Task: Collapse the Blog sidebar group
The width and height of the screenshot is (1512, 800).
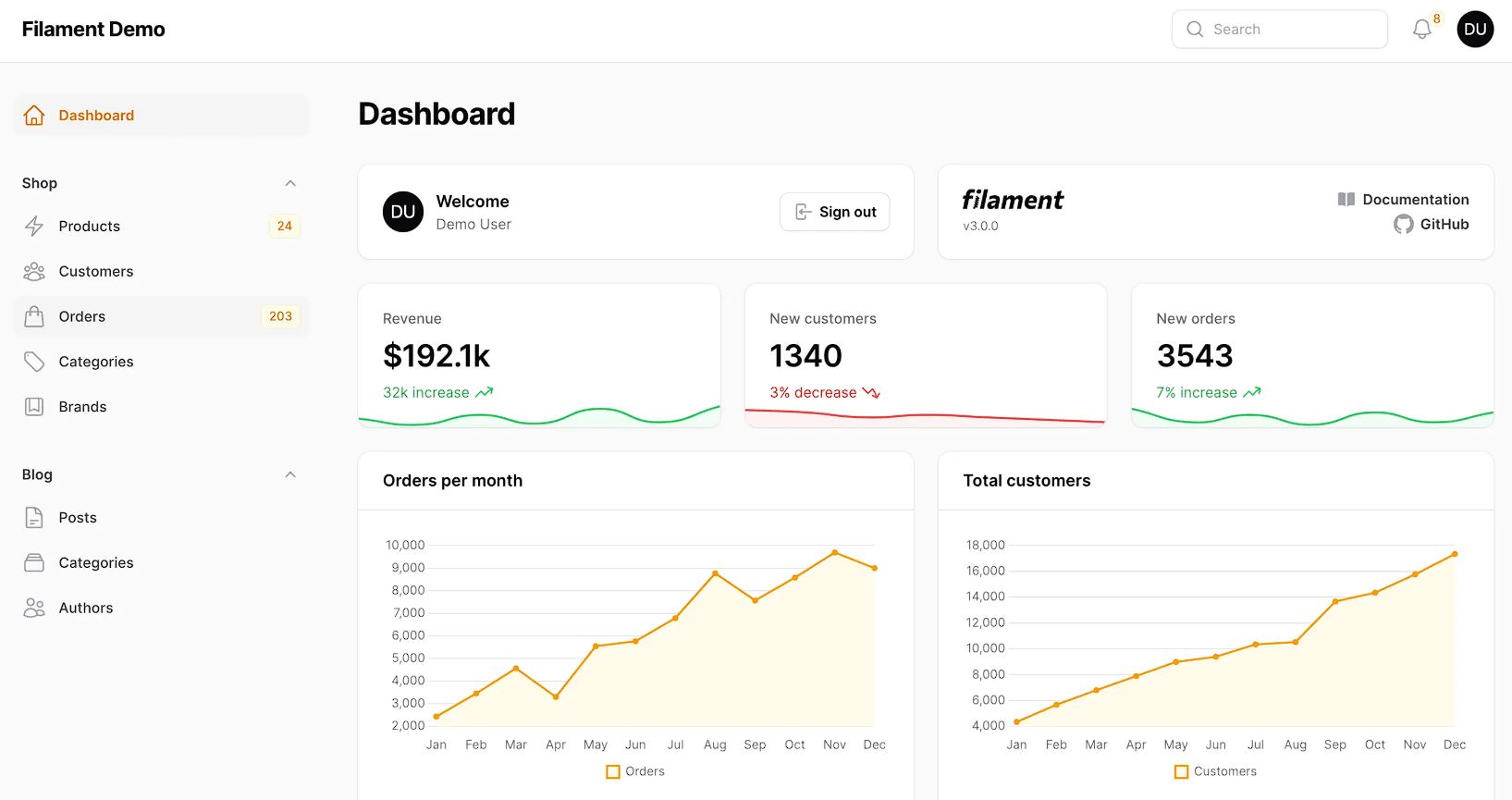Action: coord(290,474)
